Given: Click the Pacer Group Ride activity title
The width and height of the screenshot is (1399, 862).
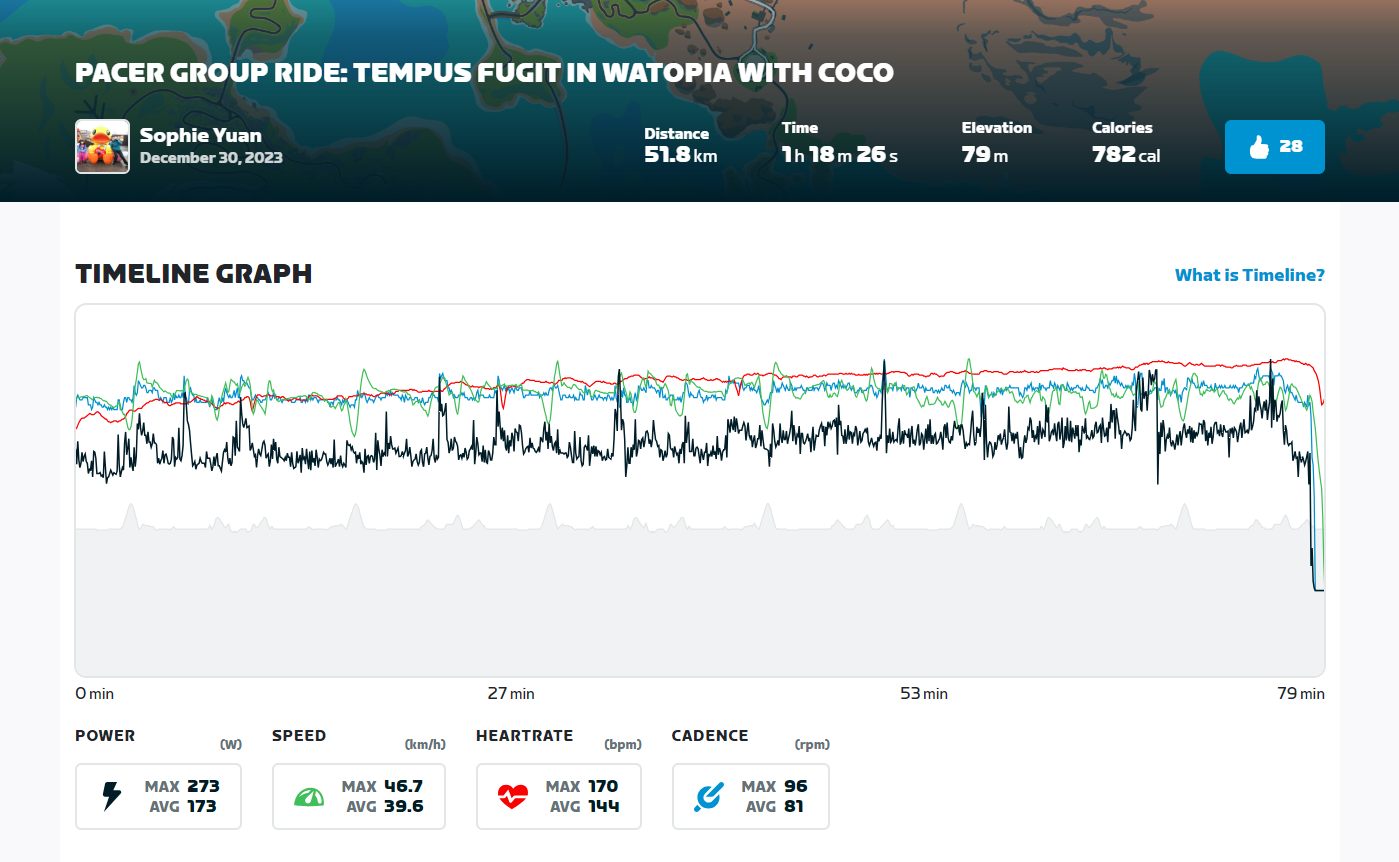Looking at the screenshot, I should tap(484, 73).
